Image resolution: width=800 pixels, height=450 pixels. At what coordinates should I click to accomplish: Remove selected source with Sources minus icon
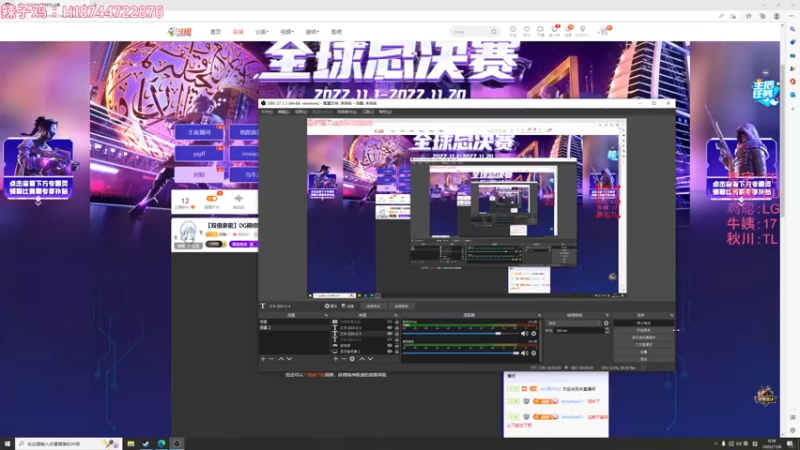[x=344, y=359]
